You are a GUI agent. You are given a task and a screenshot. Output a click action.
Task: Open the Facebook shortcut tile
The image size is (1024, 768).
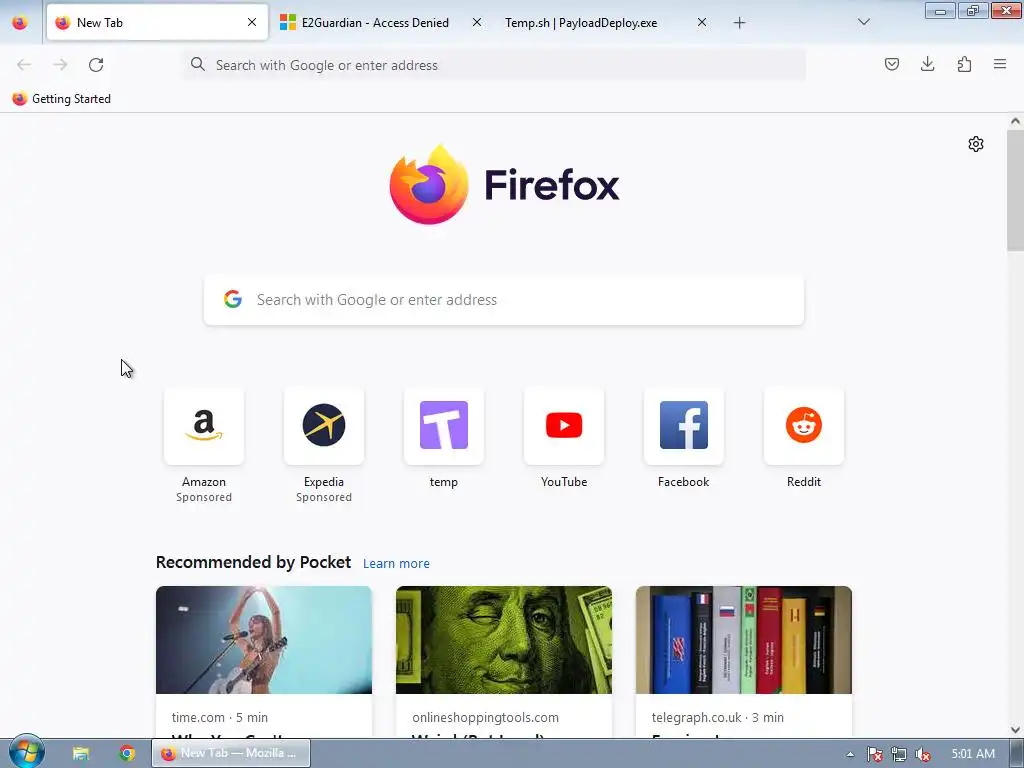coord(684,426)
